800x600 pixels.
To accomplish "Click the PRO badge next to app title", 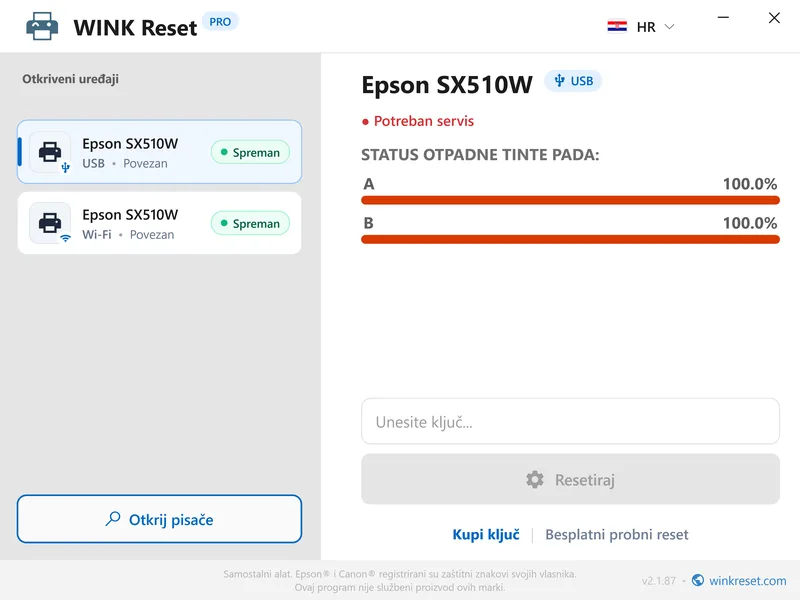I will pos(220,22).
